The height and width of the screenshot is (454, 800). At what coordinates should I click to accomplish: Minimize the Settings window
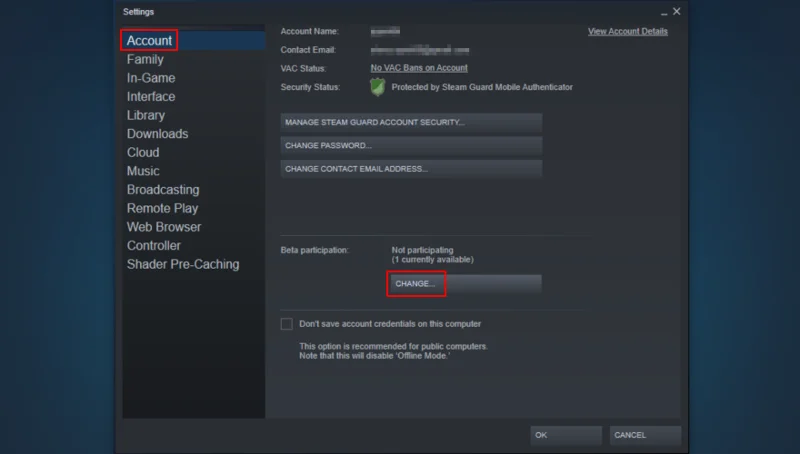click(x=664, y=12)
